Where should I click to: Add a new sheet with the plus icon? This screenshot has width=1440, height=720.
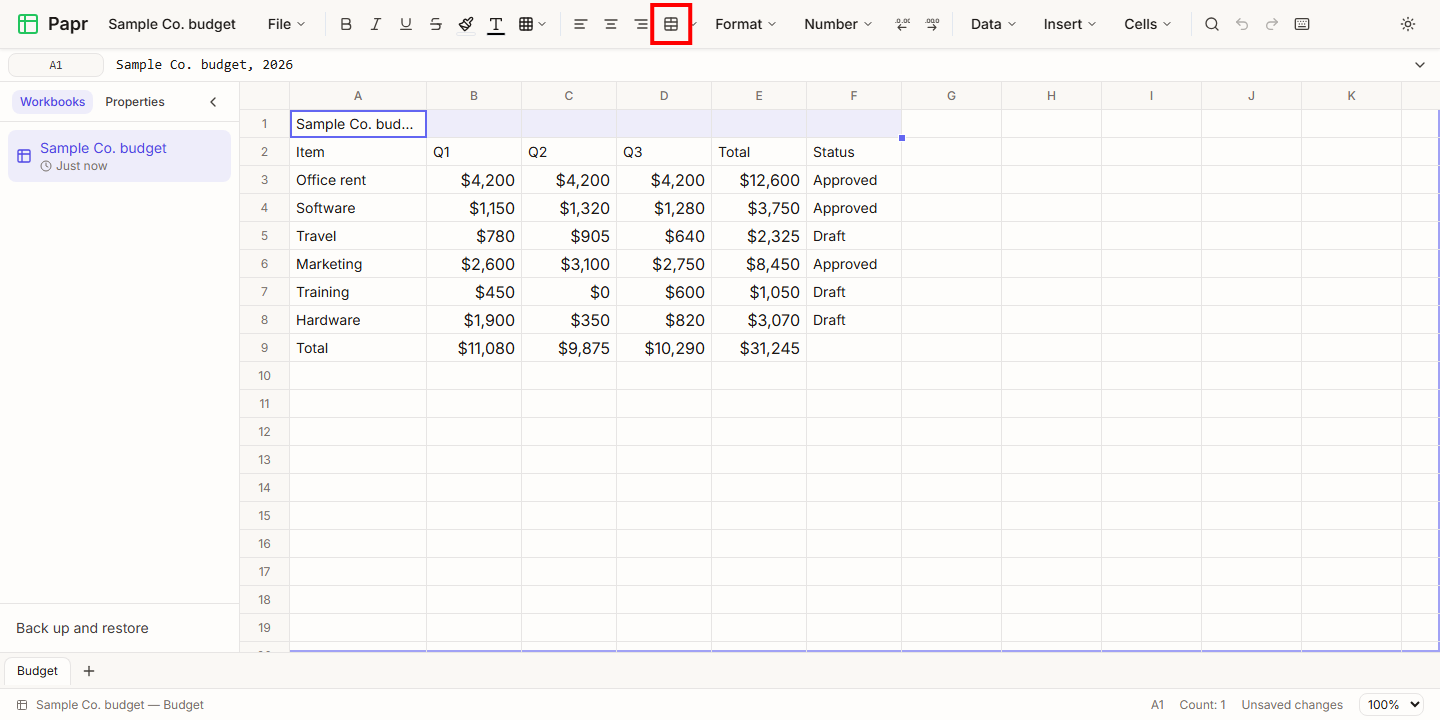click(88, 671)
